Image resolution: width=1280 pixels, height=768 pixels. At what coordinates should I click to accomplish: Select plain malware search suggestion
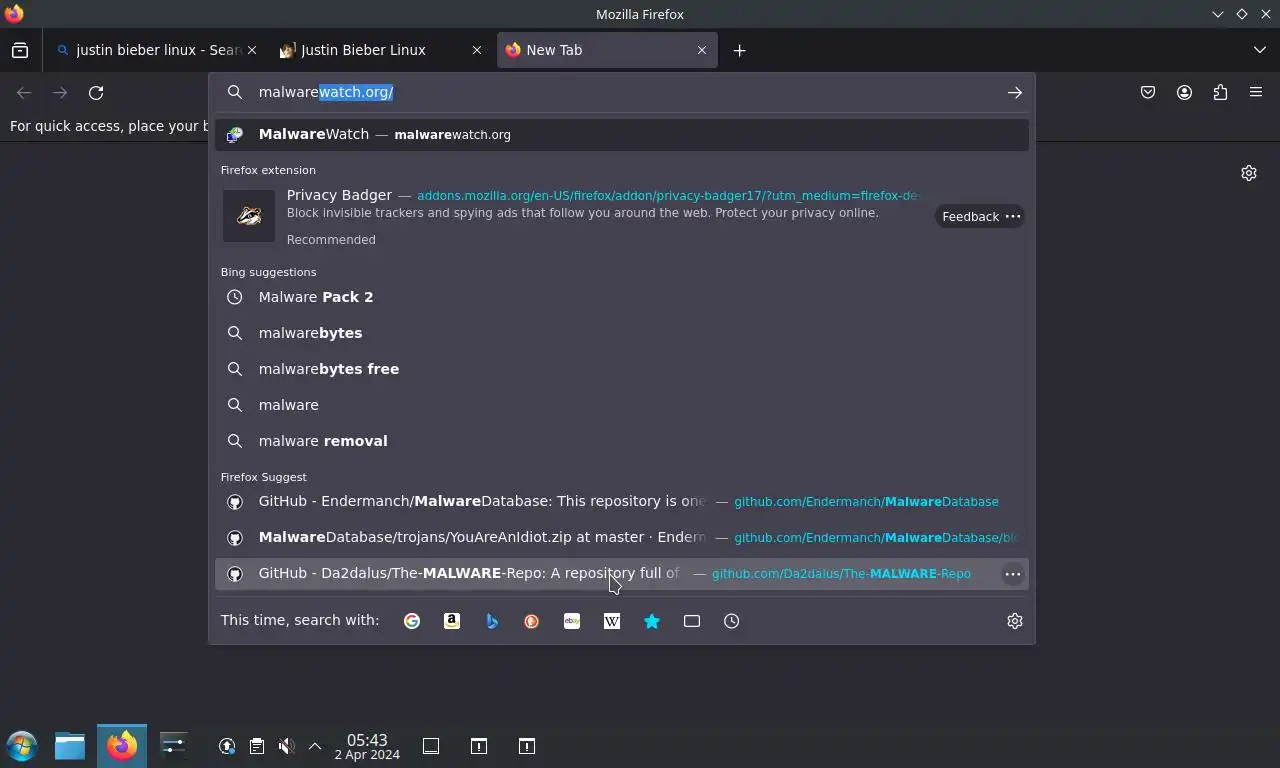[622, 405]
